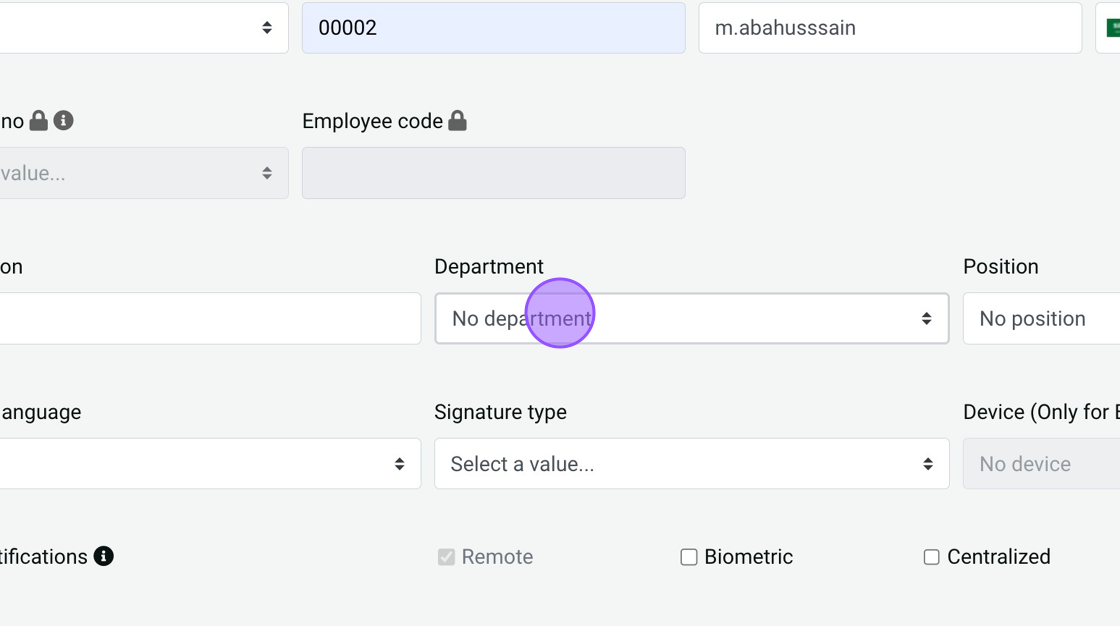Click the flag icon at top right

1112,28
